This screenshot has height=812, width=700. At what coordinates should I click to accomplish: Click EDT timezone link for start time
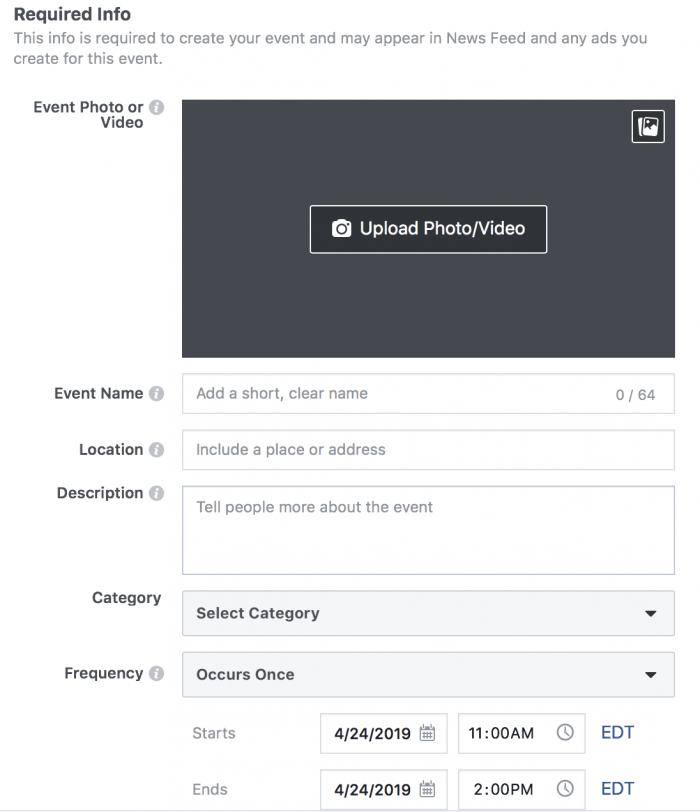pos(617,733)
